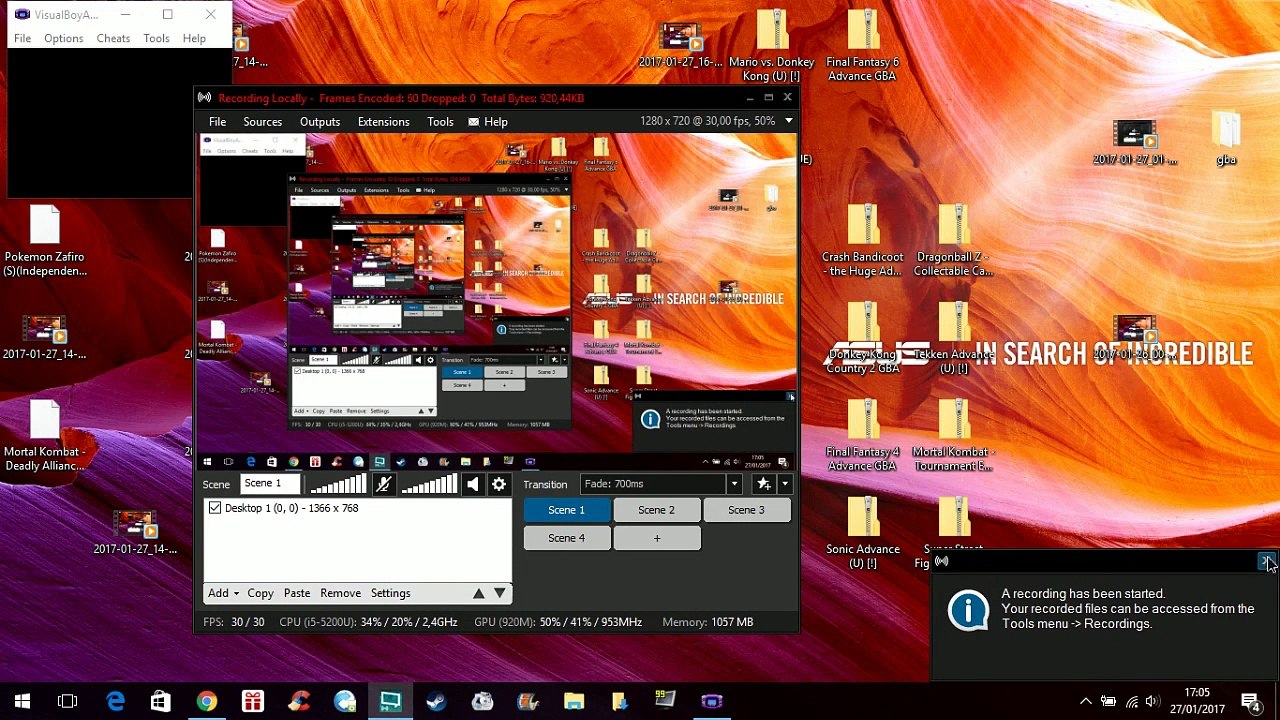Move the source up with the arrow
This screenshot has height=720, width=1280.
pos(479,593)
